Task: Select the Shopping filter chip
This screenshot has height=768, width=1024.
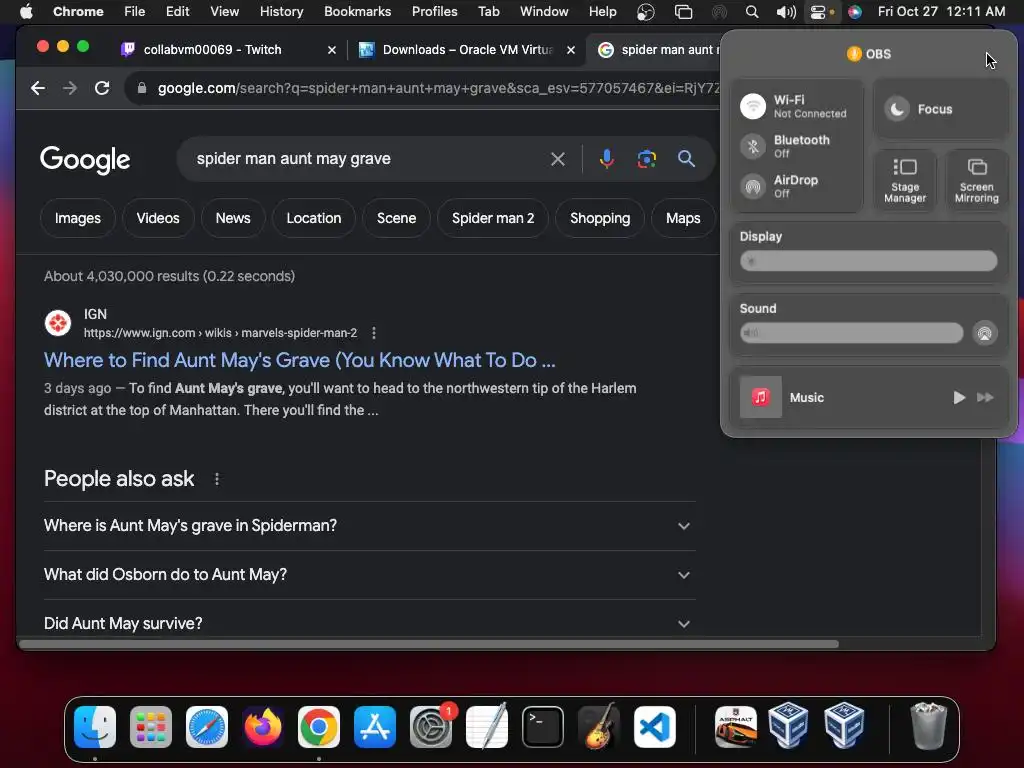Action: [x=600, y=218]
